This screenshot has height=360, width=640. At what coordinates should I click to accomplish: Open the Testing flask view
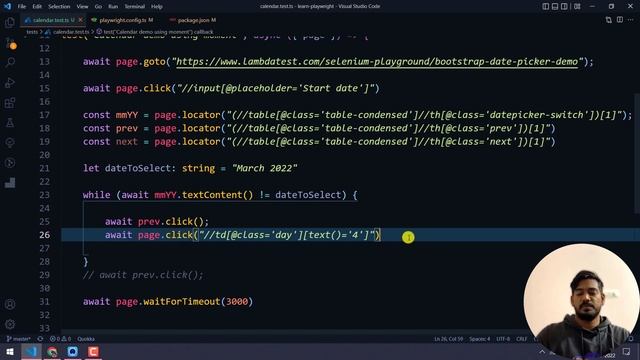(10, 122)
